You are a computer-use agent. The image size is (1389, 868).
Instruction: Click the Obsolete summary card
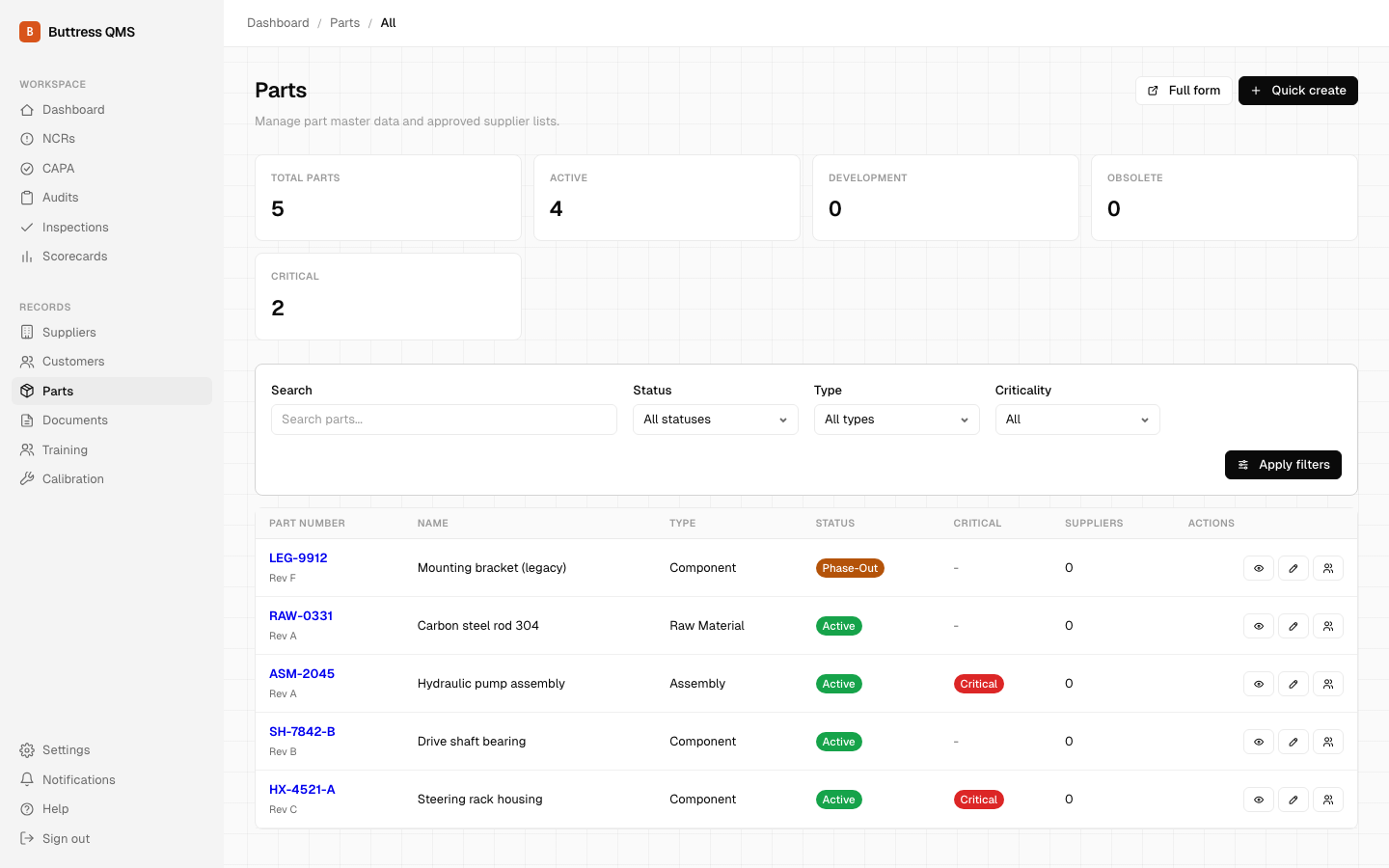[x=1224, y=198]
